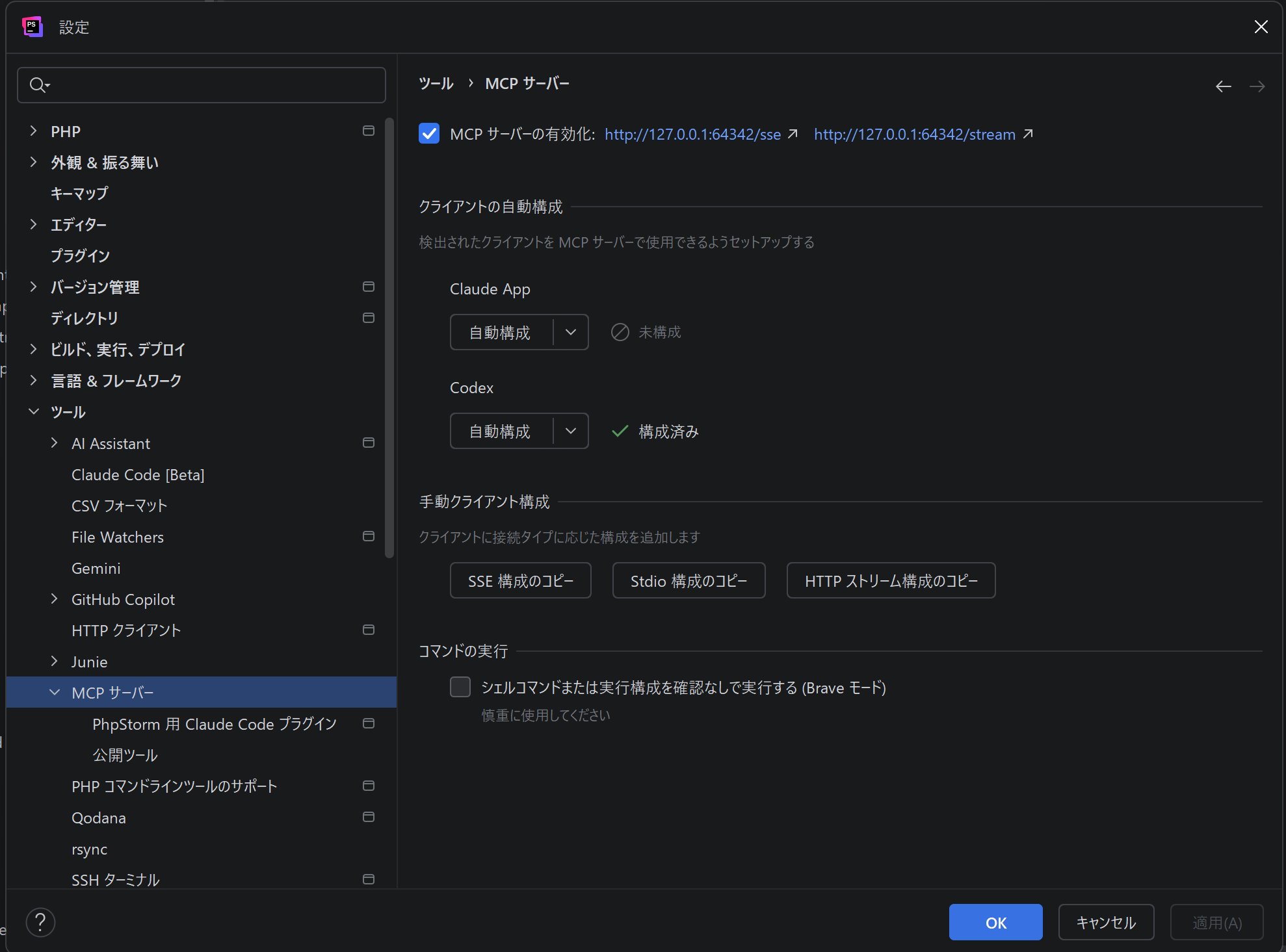This screenshot has width=1286, height=952.
Task: Collapse the ツール tree section
Action: [34, 411]
